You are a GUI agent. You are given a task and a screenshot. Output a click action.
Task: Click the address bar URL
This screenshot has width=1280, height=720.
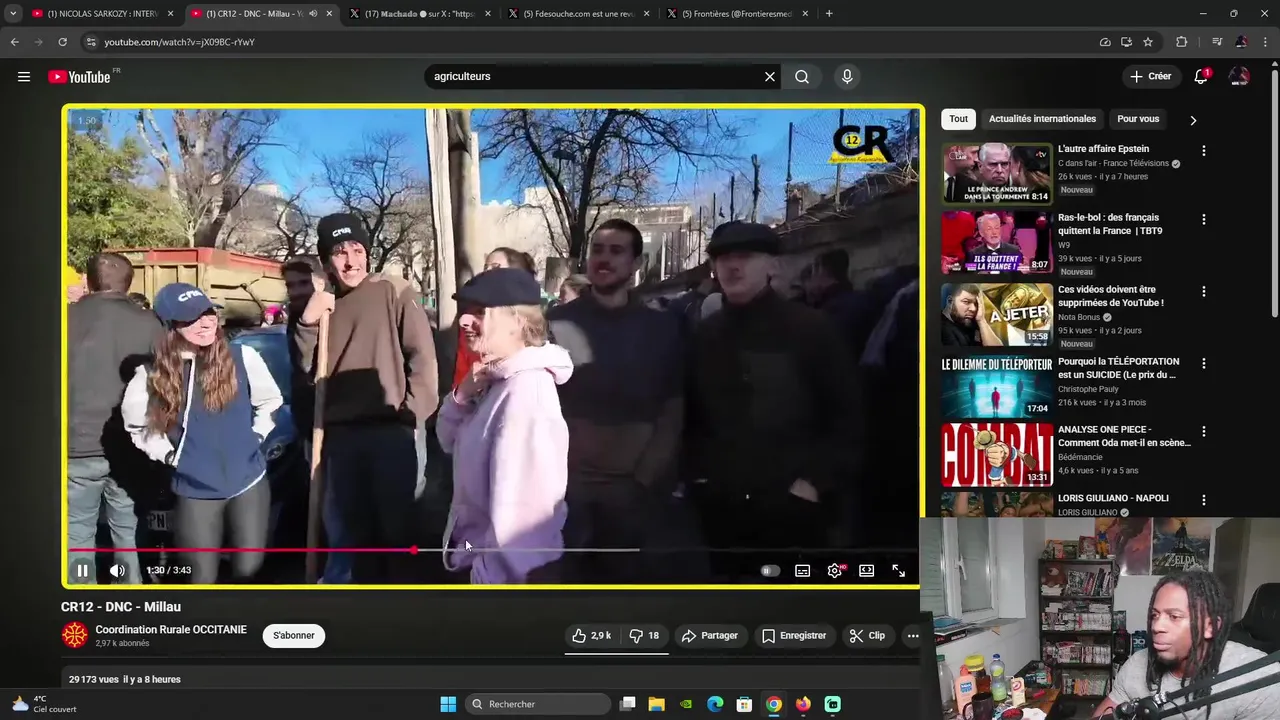180,42
